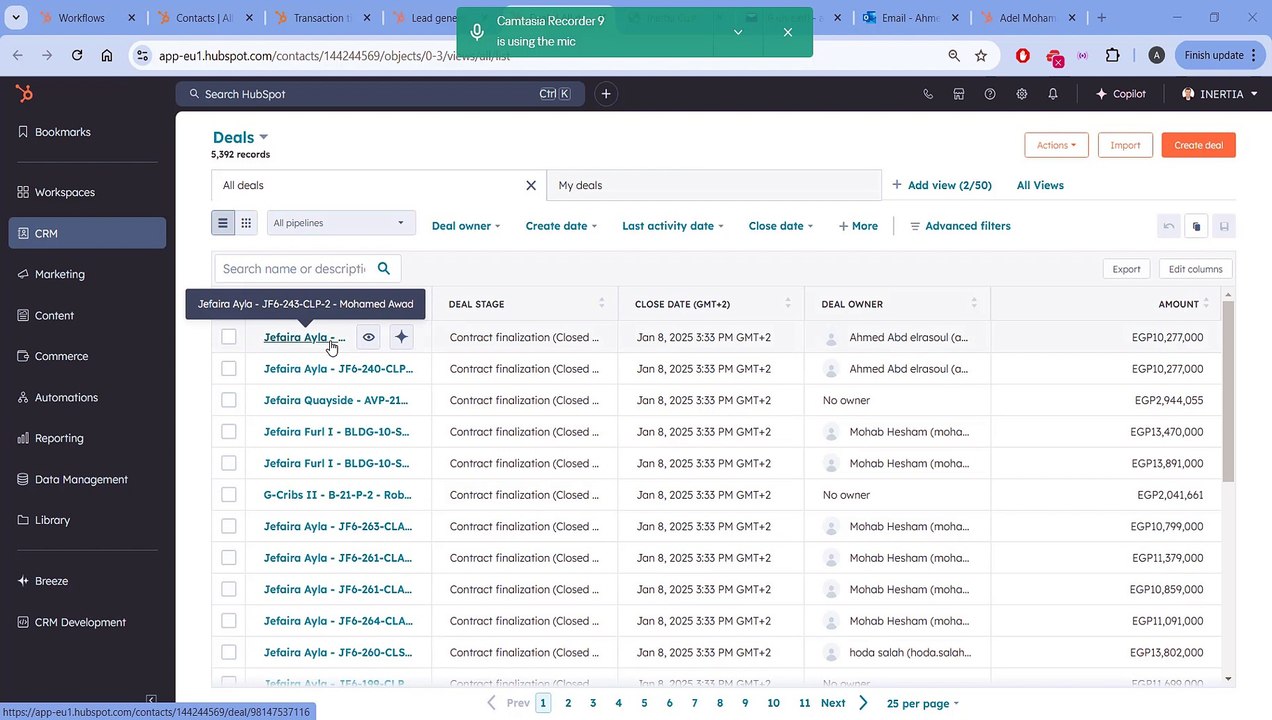Open the All pipelines dropdown

click(x=339, y=223)
